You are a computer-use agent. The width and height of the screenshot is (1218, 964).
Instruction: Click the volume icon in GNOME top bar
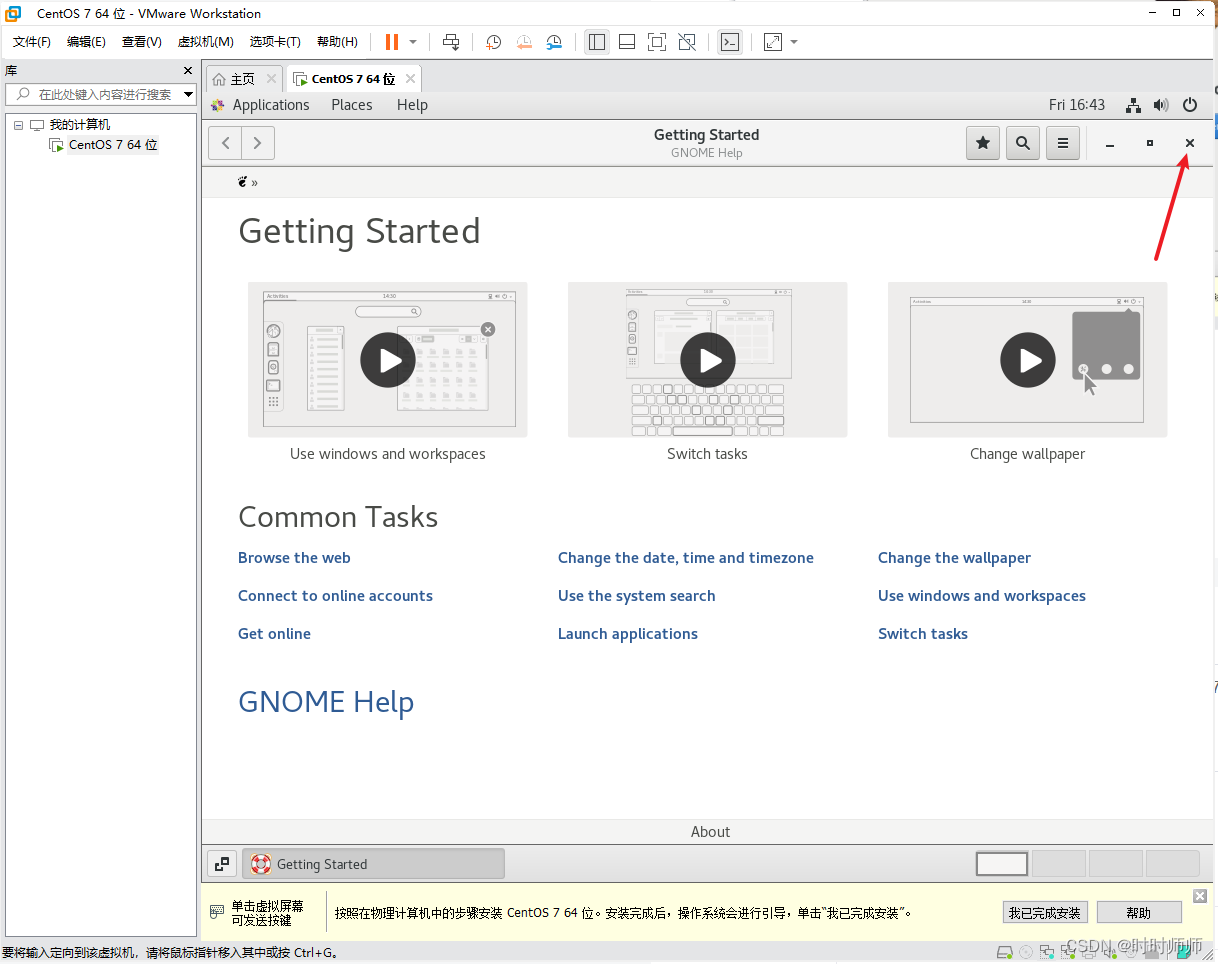pos(1160,105)
